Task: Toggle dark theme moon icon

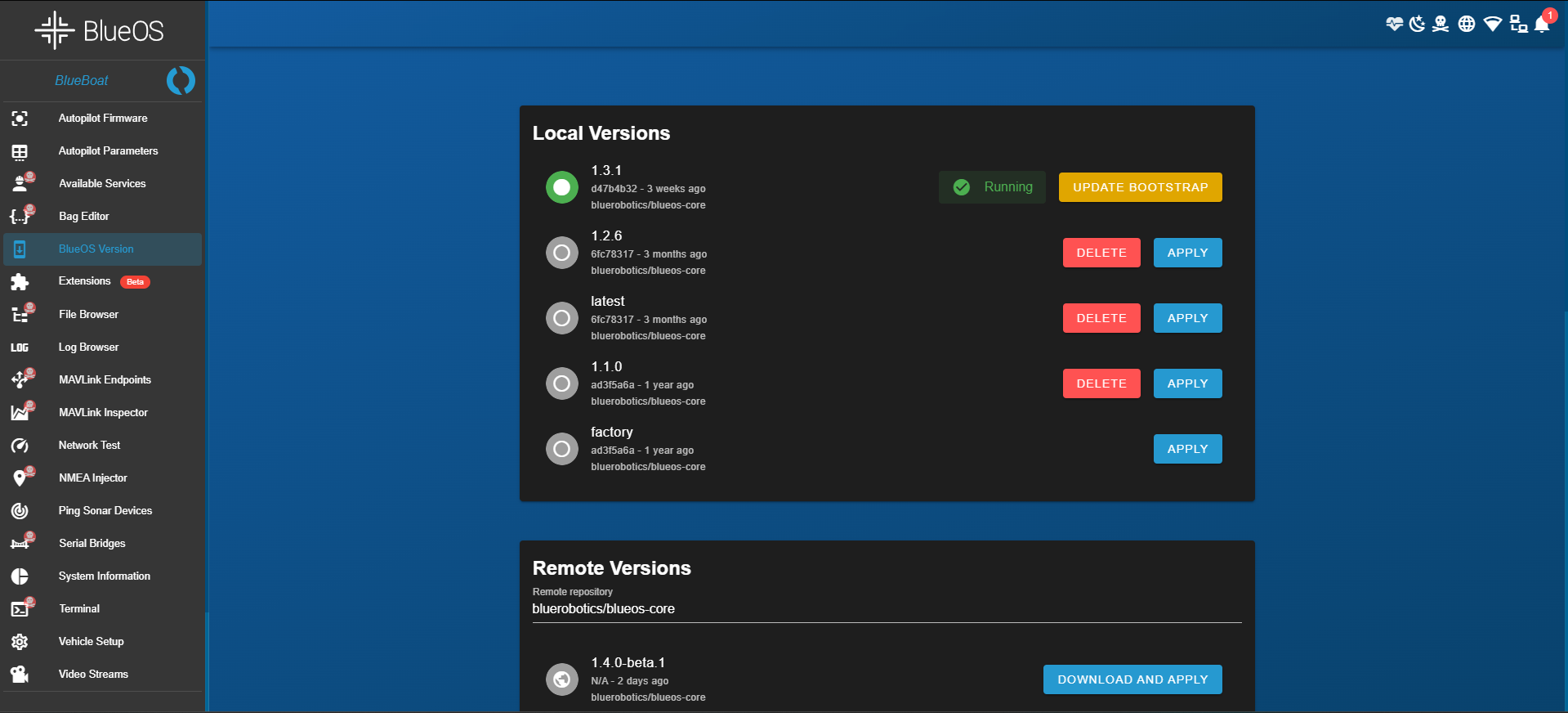Action: click(1417, 24)
